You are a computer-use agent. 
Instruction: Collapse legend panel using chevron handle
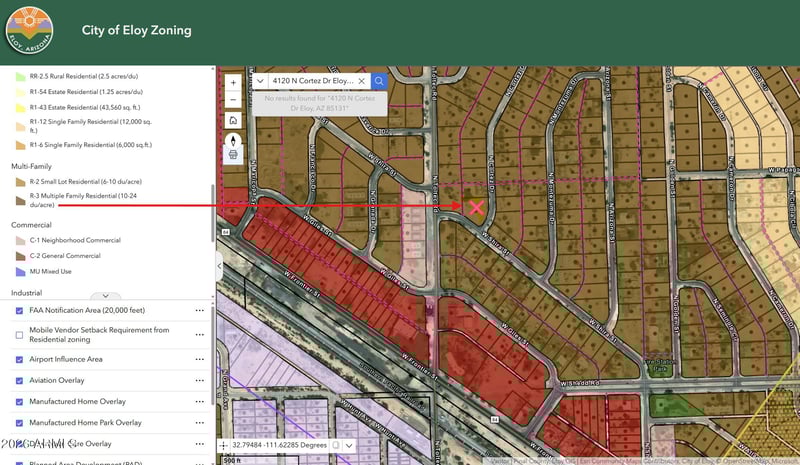(106, 296)
